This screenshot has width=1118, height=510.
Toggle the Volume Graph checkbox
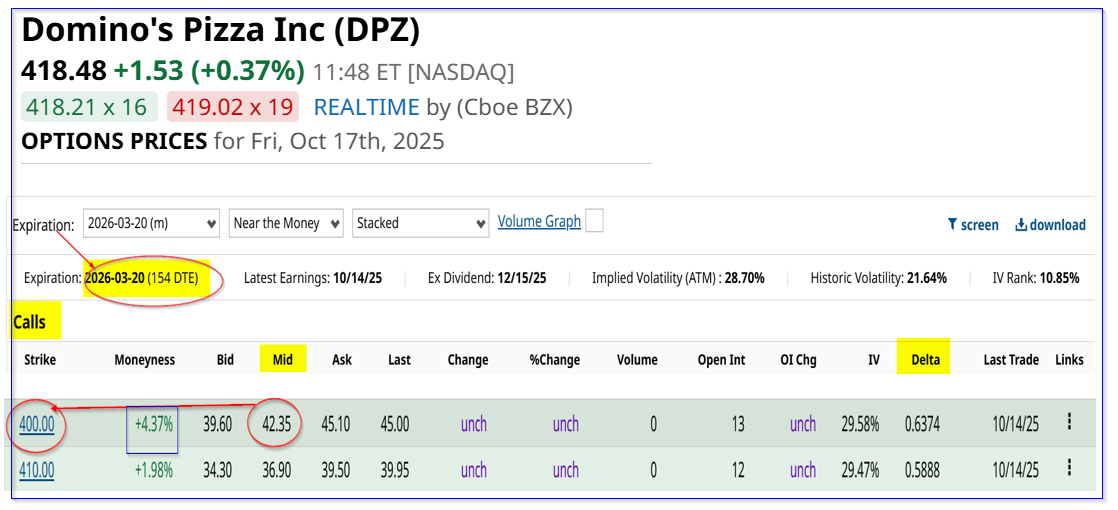594,221
